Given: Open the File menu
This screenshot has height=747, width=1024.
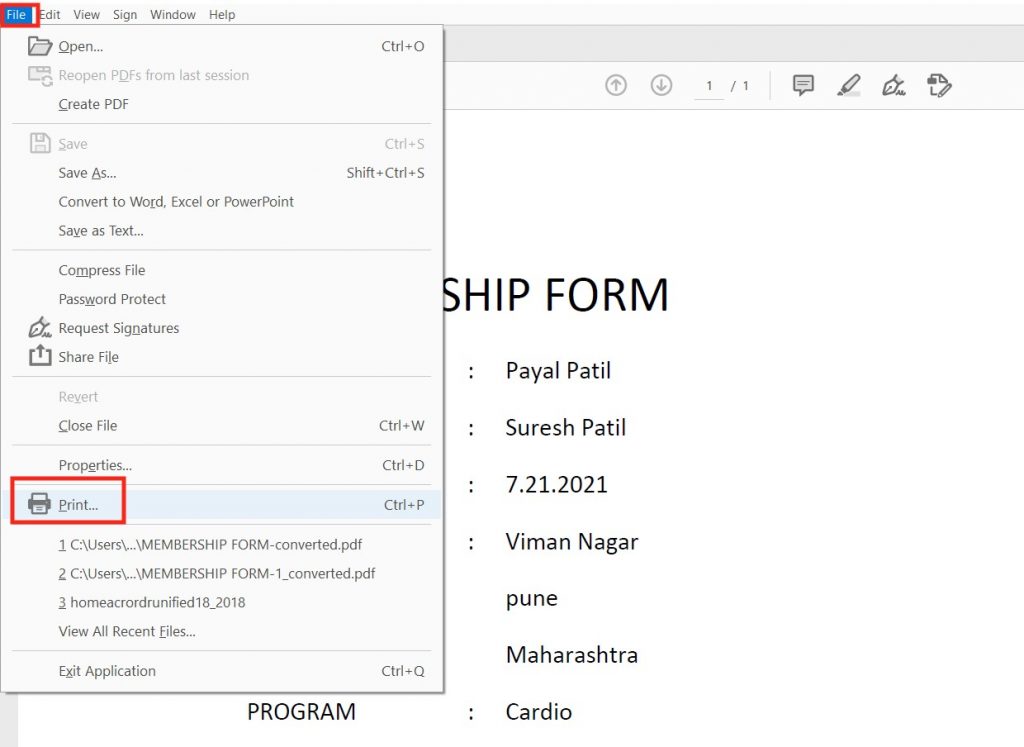Looking at the screenshot, I should (x=16, y=14).
